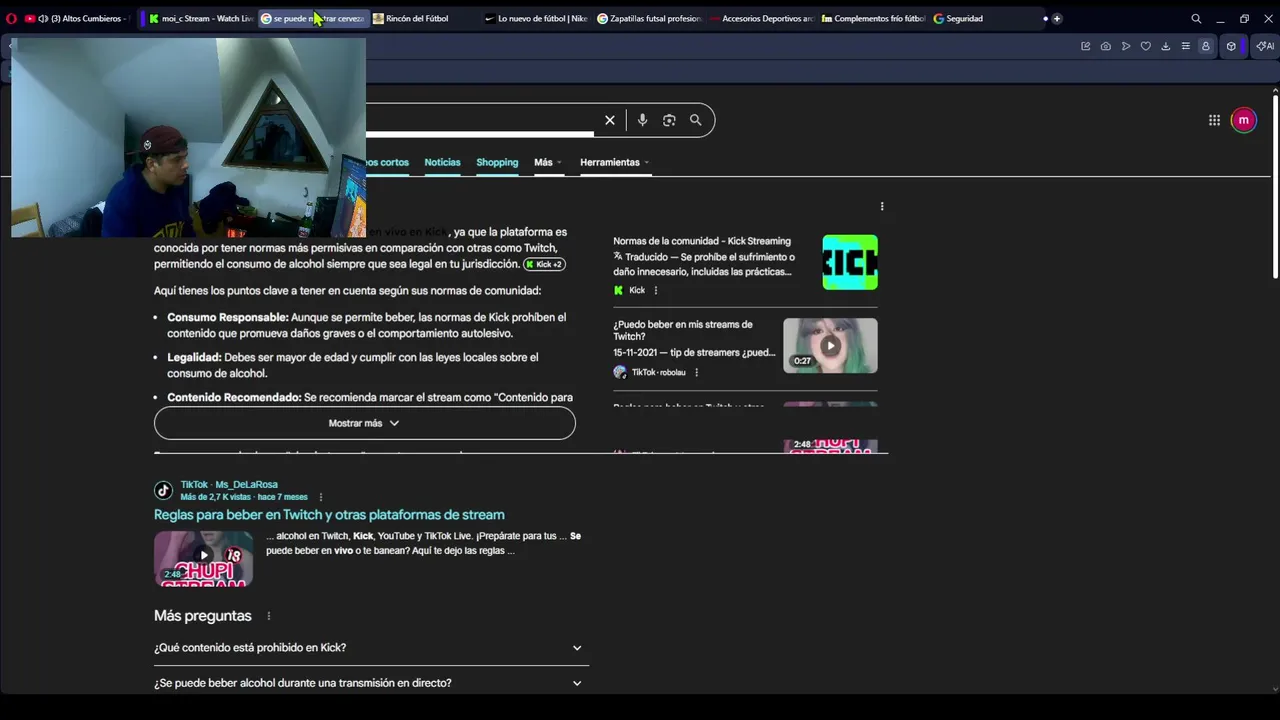Viewport: 1280px width, 720px height.
Task: Click the Kick +2 sources chip
Action: point(545,264)
